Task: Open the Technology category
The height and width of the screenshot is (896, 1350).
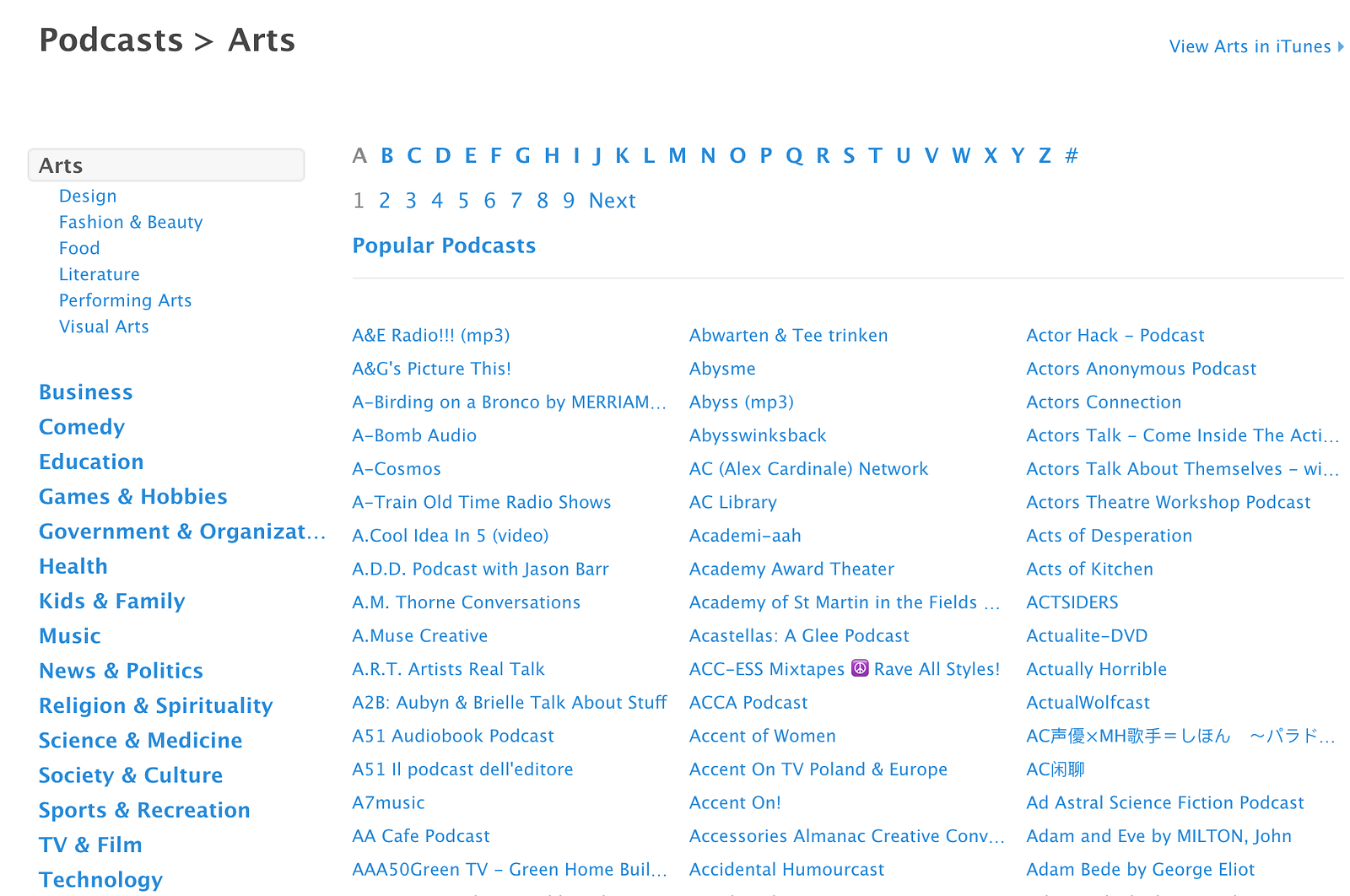Action: 100,879
